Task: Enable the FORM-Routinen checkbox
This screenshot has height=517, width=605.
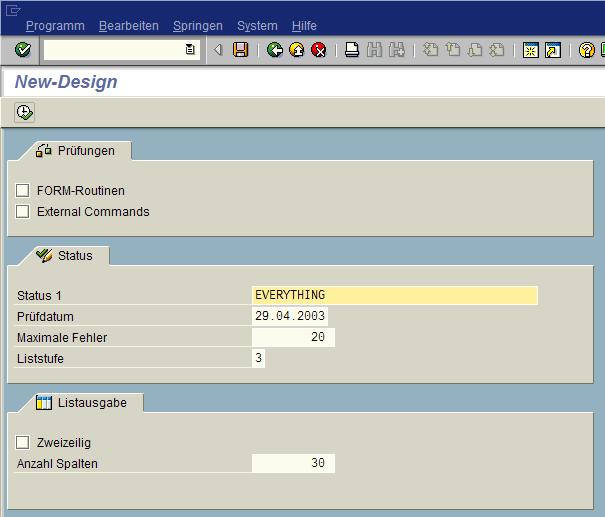Action: (23, 190)
